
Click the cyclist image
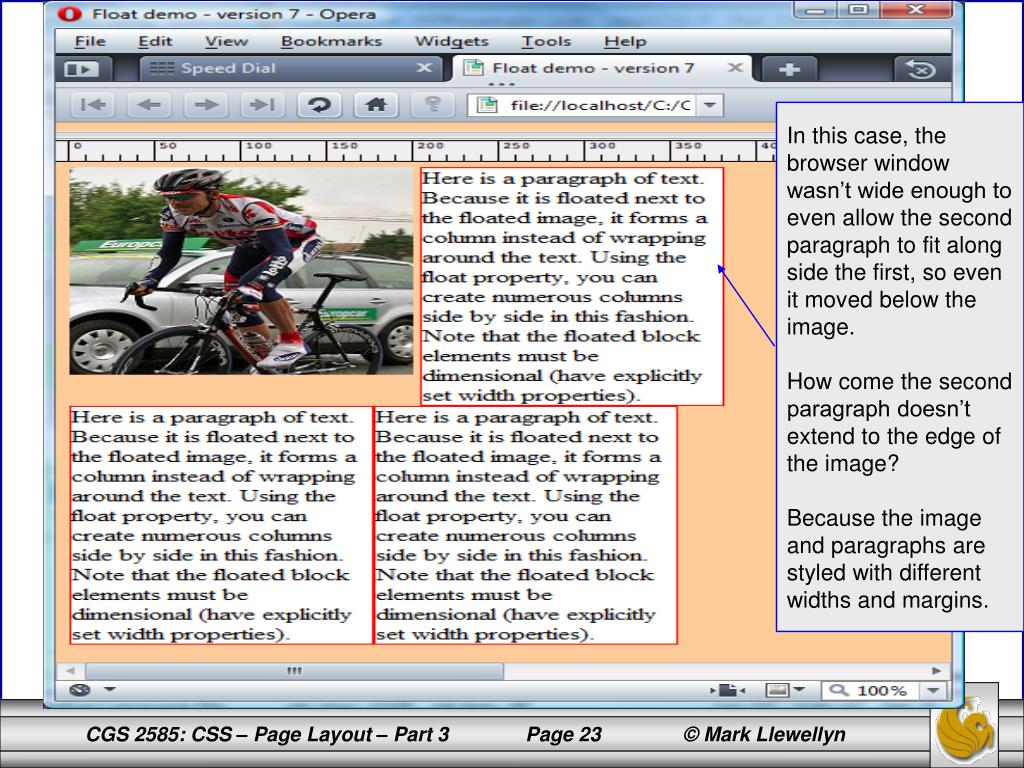coord(241,271)
